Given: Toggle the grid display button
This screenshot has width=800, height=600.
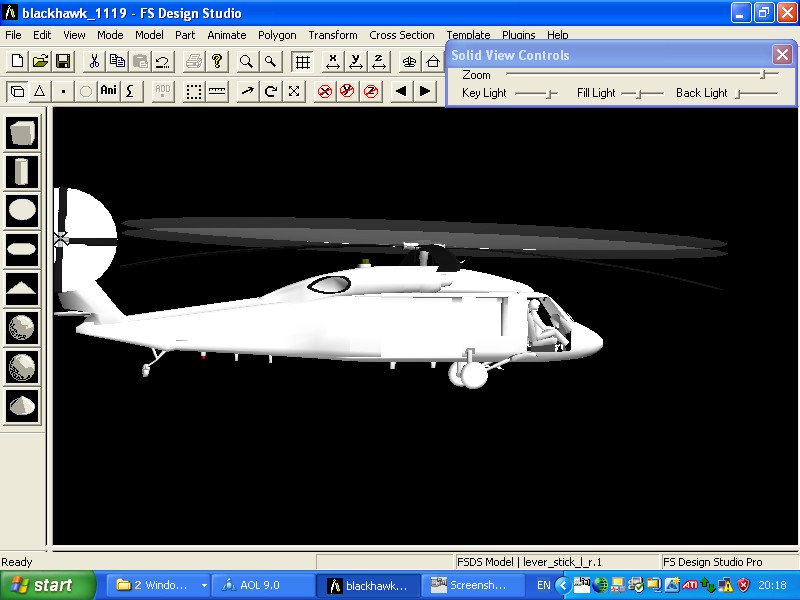Looking at the screenshot, I should coord(301,62).
